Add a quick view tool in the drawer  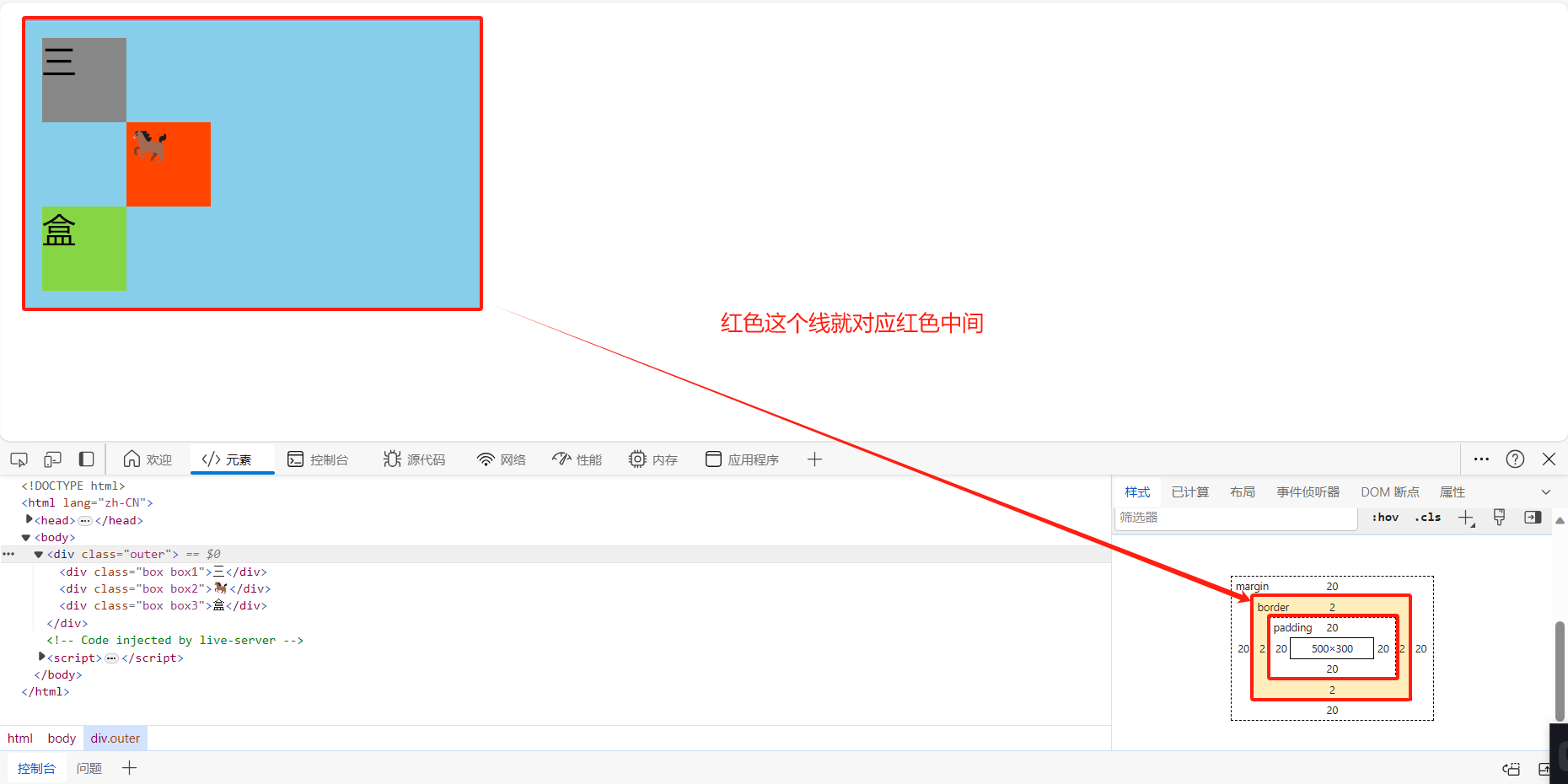pyautogui.click(x=129, y=768)
